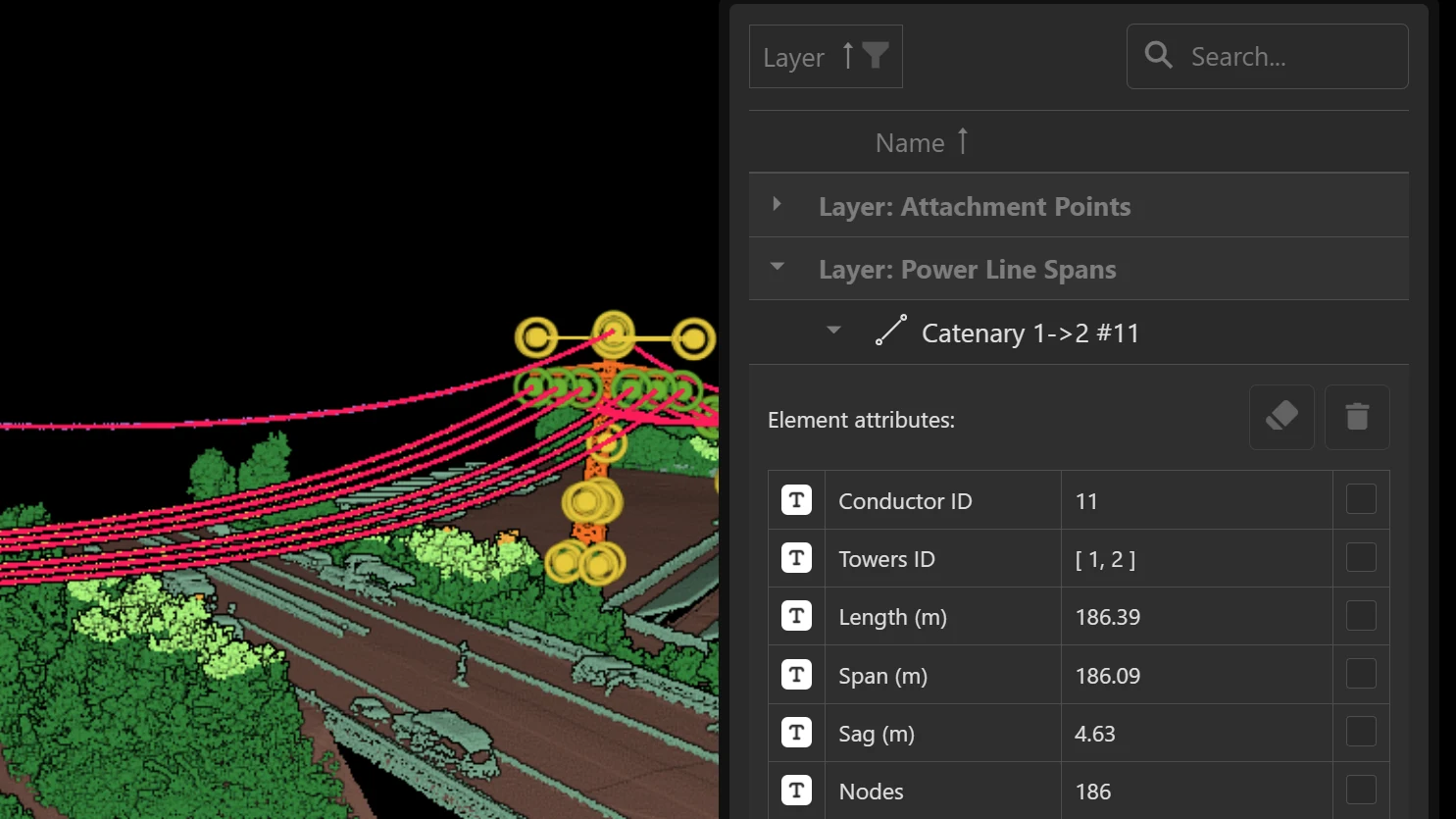Click the Span value 186.09
This screenshot has width=1456, height=819.
(1108, 676)
